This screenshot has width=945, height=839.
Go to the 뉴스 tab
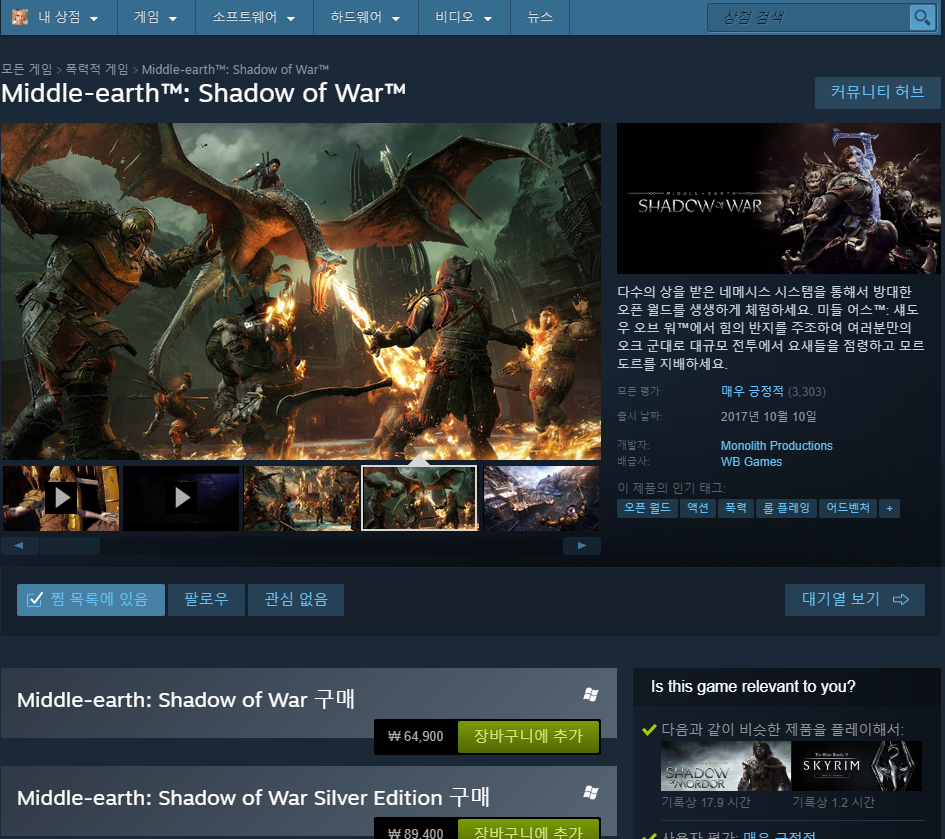tap(540, 17)
